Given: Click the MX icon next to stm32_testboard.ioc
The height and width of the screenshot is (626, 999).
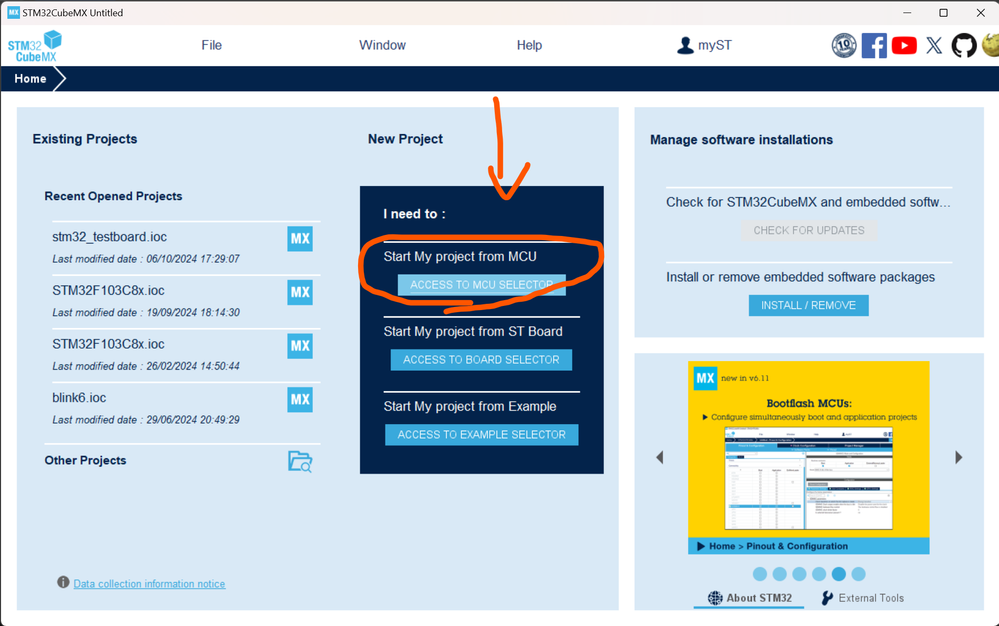Looking at the screenshot, I should tap(300, 239).
